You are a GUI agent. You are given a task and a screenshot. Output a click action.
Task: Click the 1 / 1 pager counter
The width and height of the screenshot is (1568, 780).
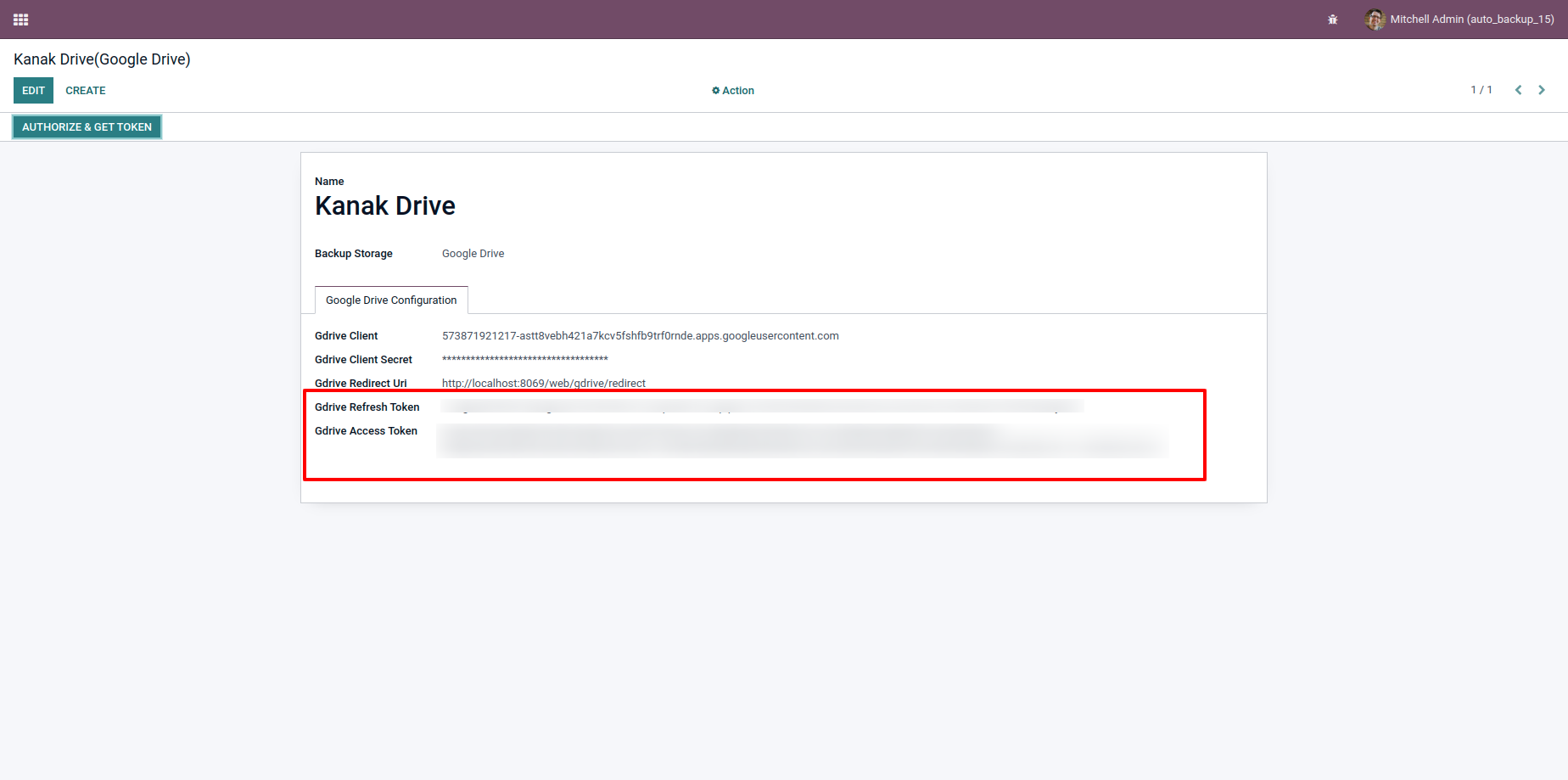(1481, 90)
